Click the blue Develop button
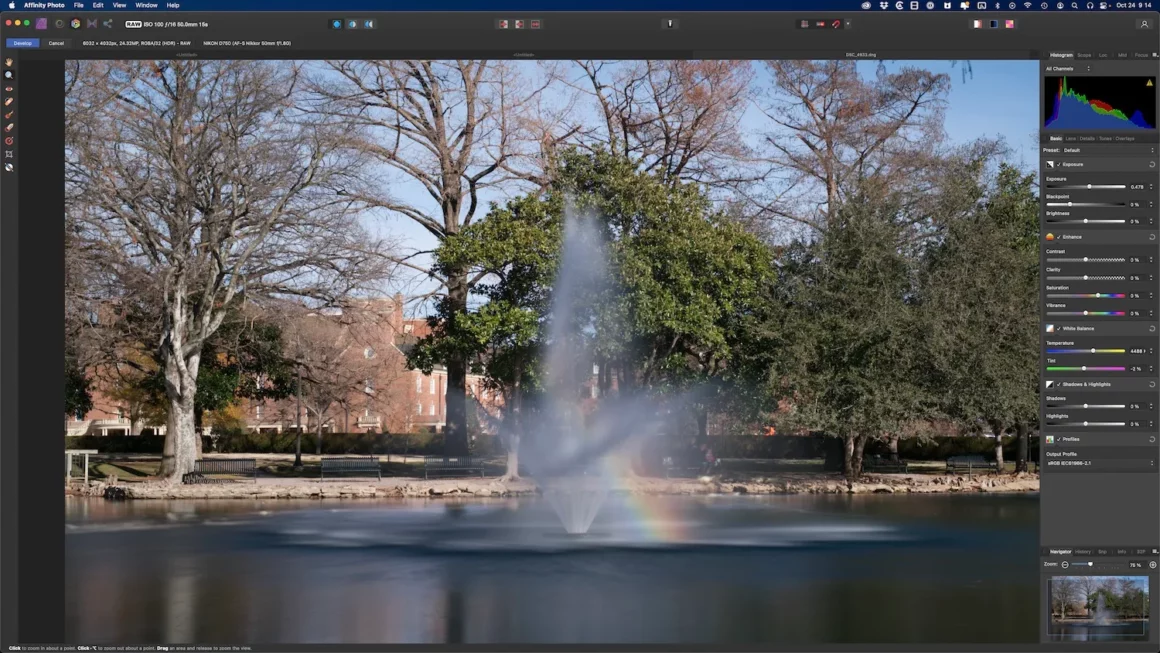The height and width of the screenshot is (653, 1160). (22, 43)
